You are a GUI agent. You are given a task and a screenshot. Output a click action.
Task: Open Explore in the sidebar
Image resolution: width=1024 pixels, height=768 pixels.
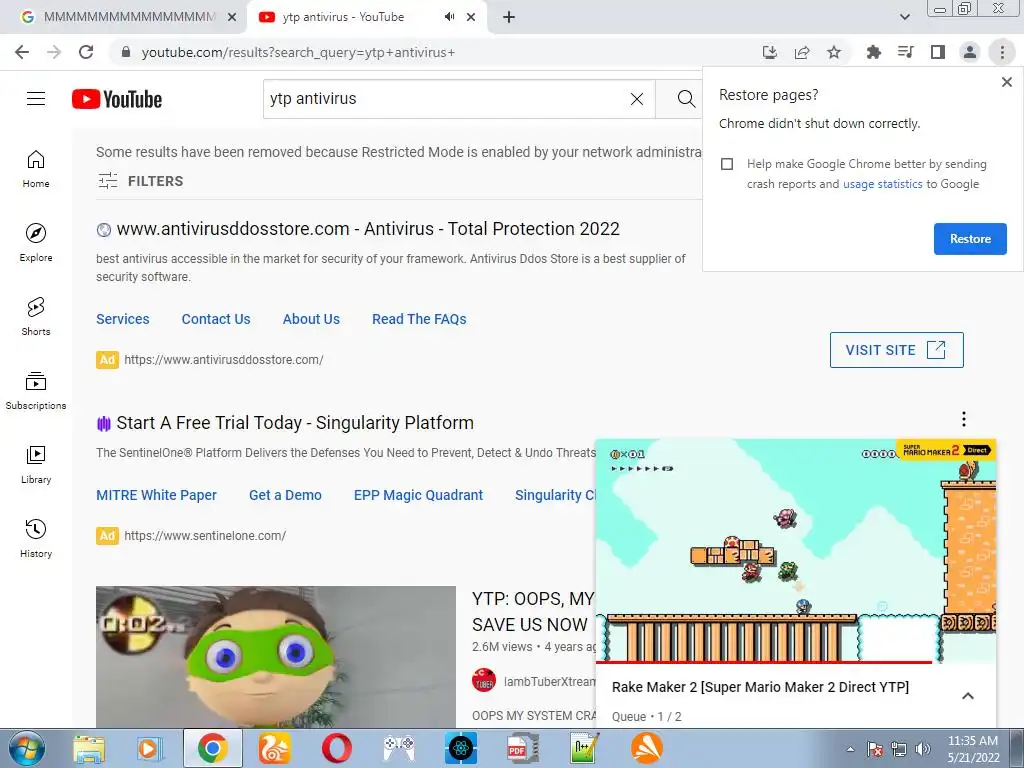36,242
